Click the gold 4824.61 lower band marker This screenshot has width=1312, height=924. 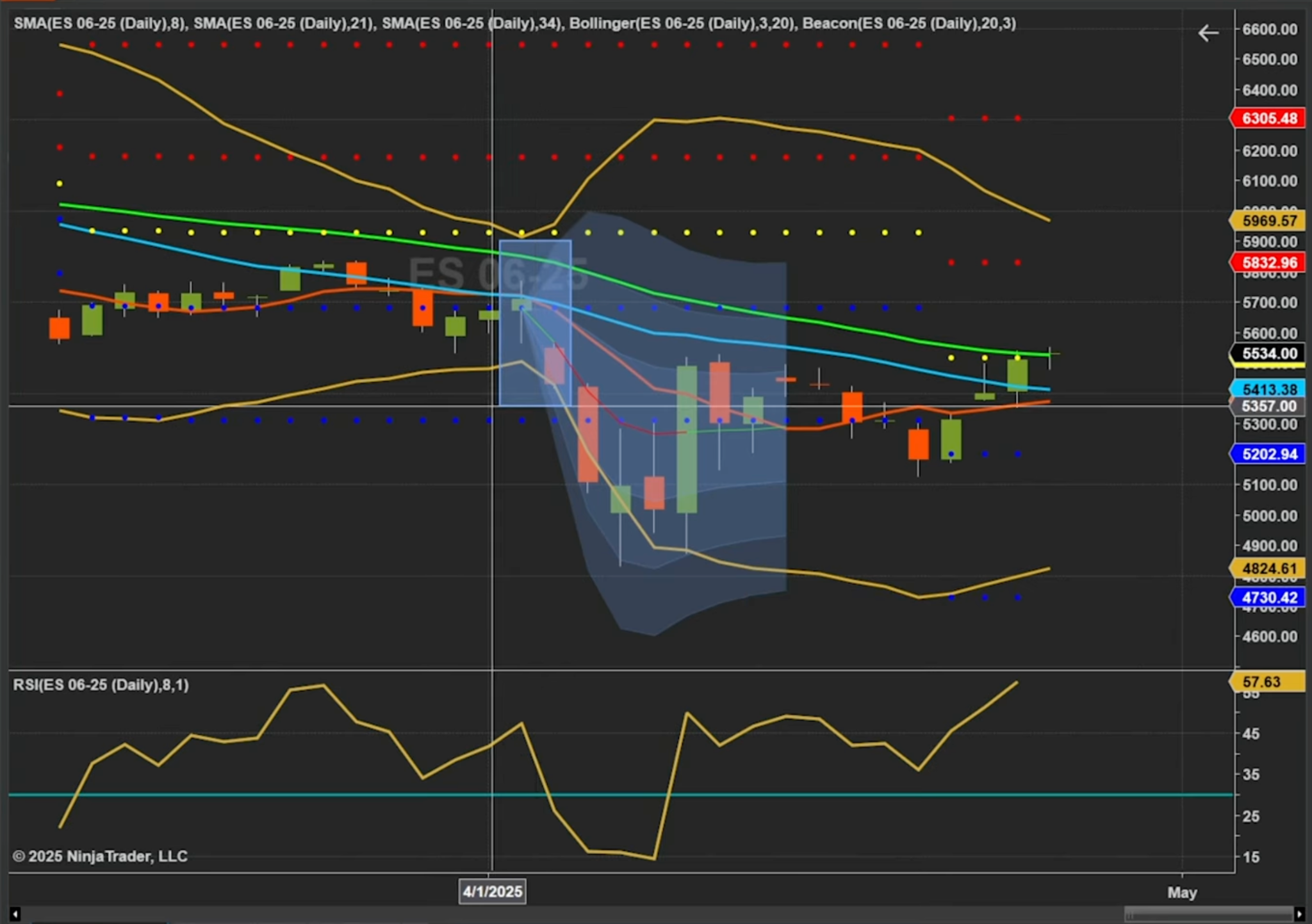(1268, 569)
